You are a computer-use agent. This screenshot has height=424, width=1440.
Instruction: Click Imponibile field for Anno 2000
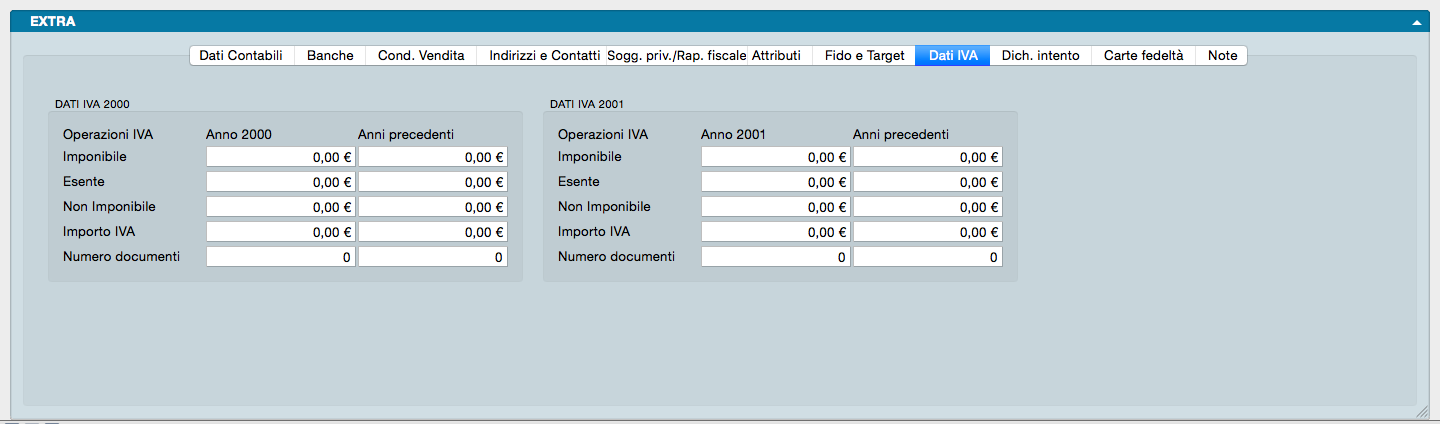pyautogui.click(x=281, y=157)
